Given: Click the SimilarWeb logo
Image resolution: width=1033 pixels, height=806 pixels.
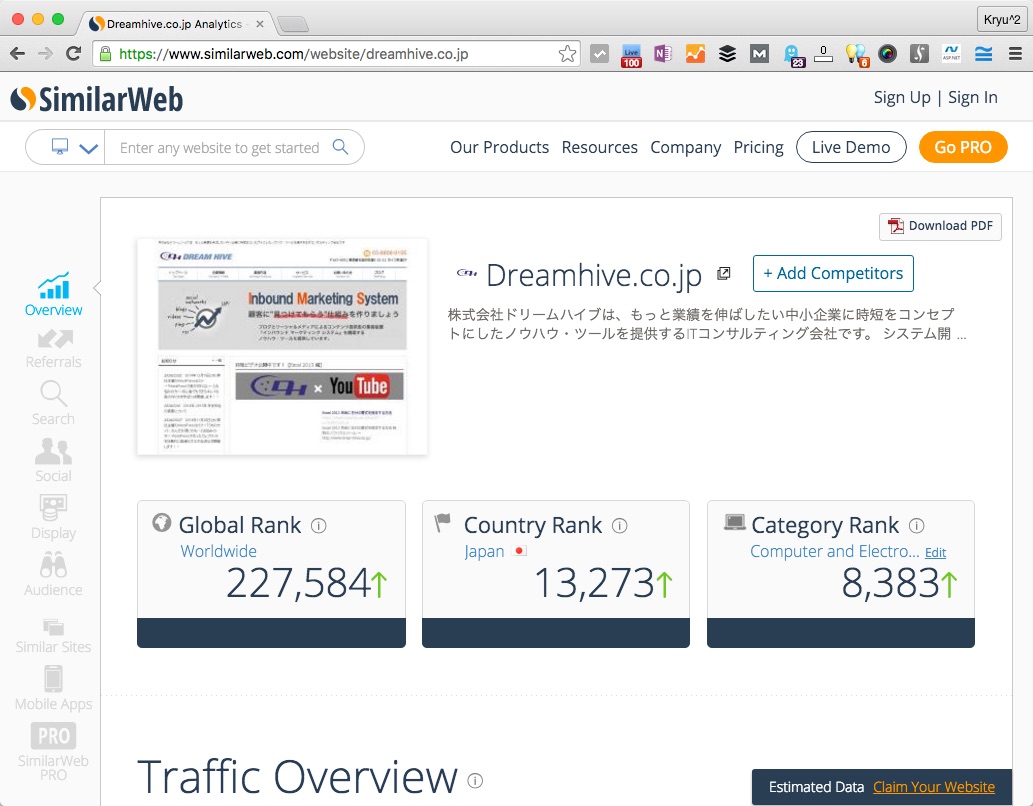Looking at the screenshot, I should (97, 99).
